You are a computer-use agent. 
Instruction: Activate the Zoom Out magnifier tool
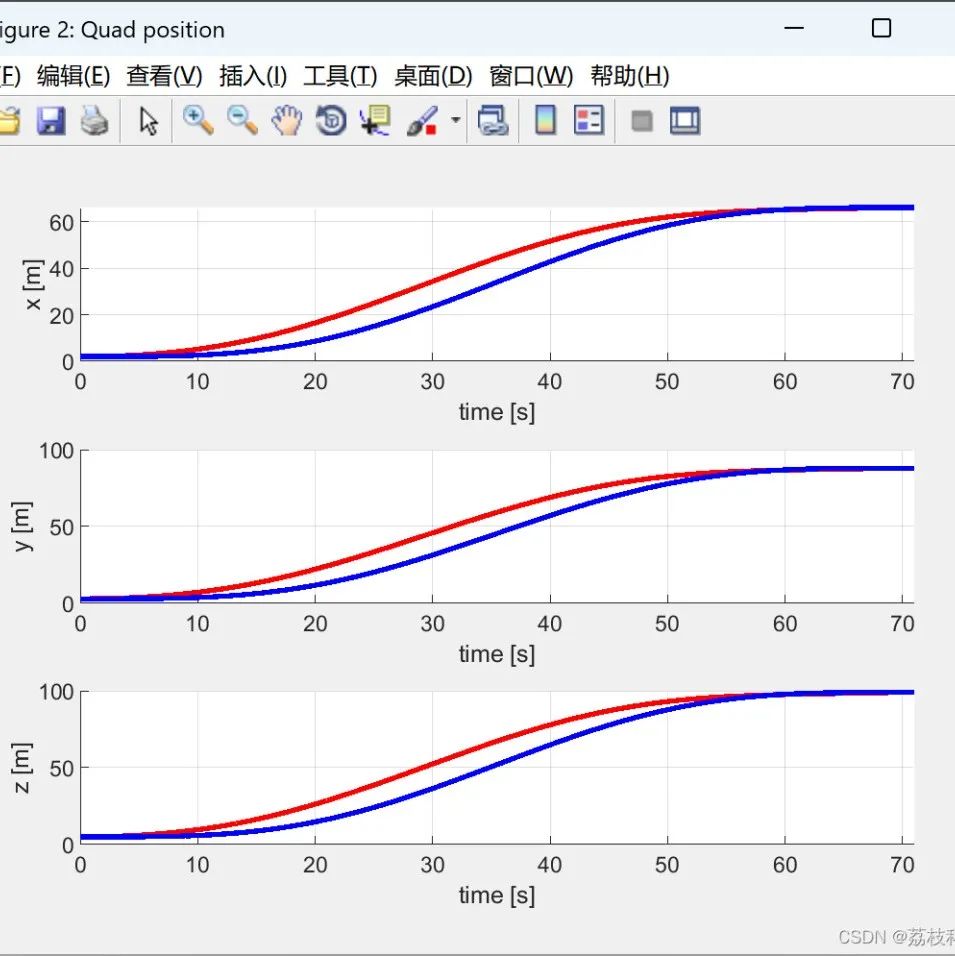click(x=242, y=120)
